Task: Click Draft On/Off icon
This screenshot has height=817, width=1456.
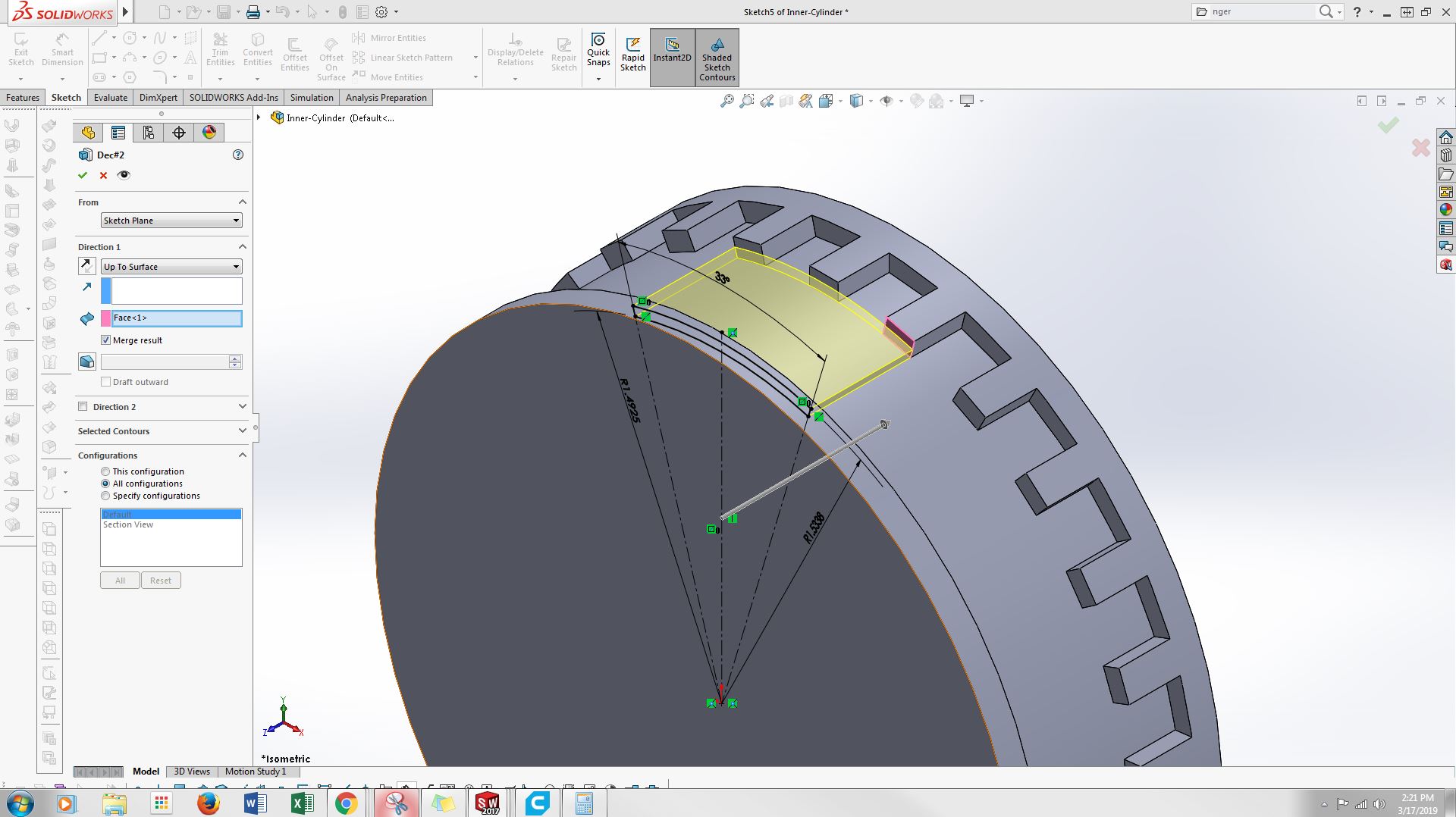Action: click(x=87, y=362)
